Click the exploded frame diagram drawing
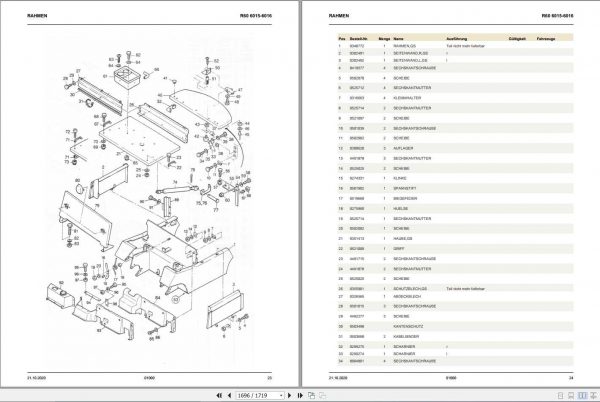This screenshot has height=402, width=600. pos(149,197)
